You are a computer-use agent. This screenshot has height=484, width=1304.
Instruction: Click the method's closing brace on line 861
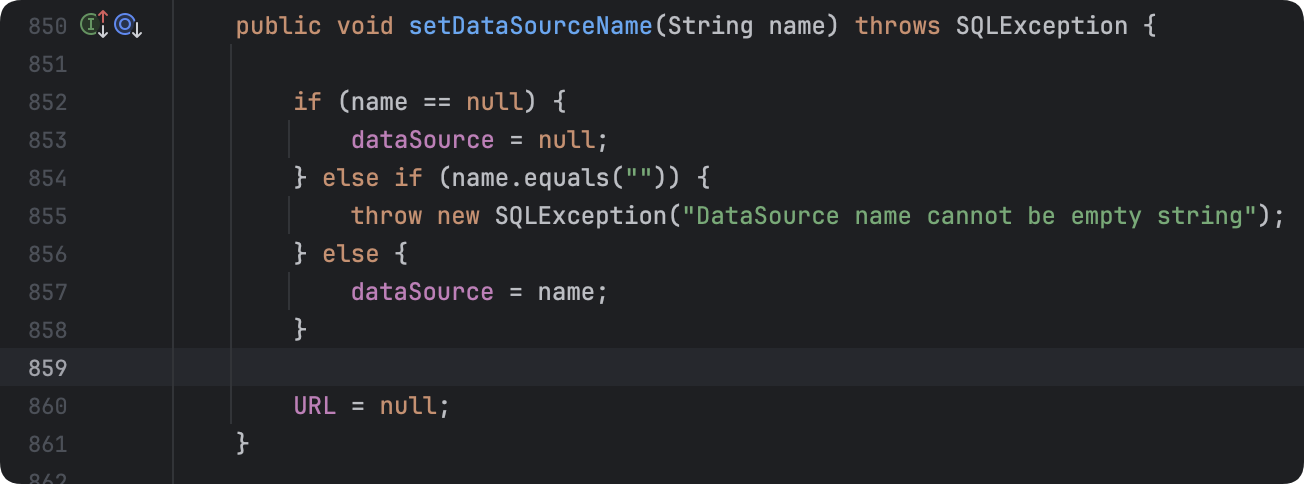tap(242, 444)
